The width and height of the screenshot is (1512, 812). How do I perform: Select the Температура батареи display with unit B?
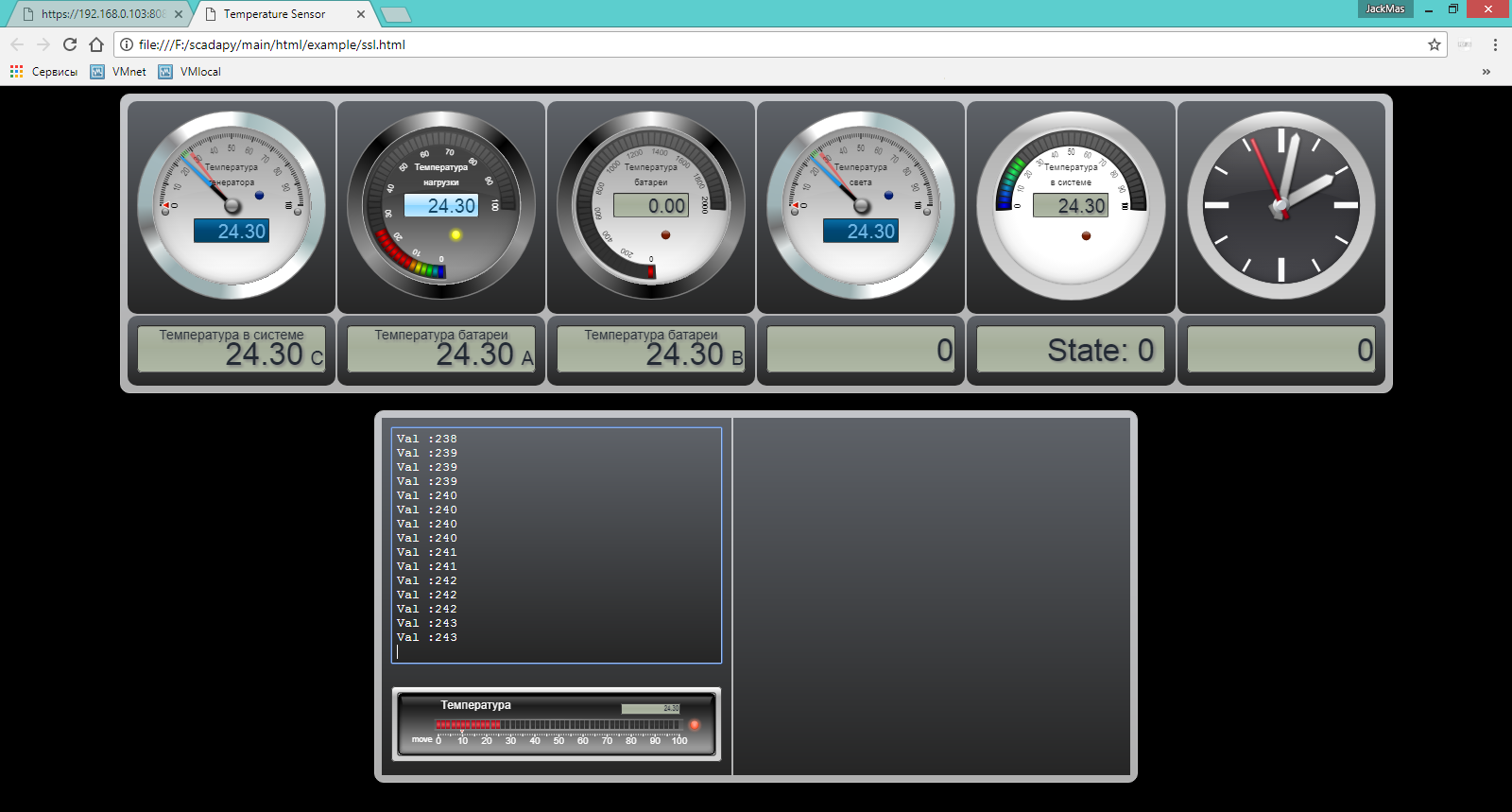(651, 349)
